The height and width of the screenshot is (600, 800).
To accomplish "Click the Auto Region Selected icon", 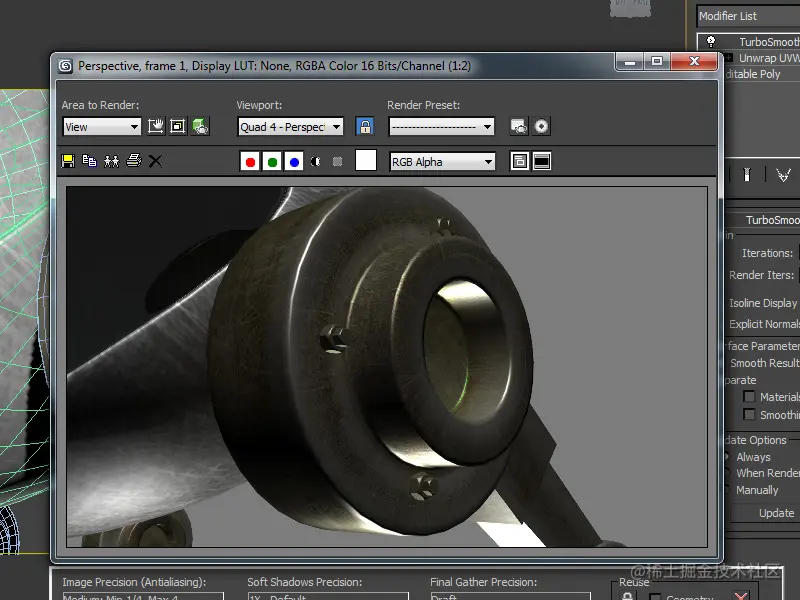I will click(178, 127).
